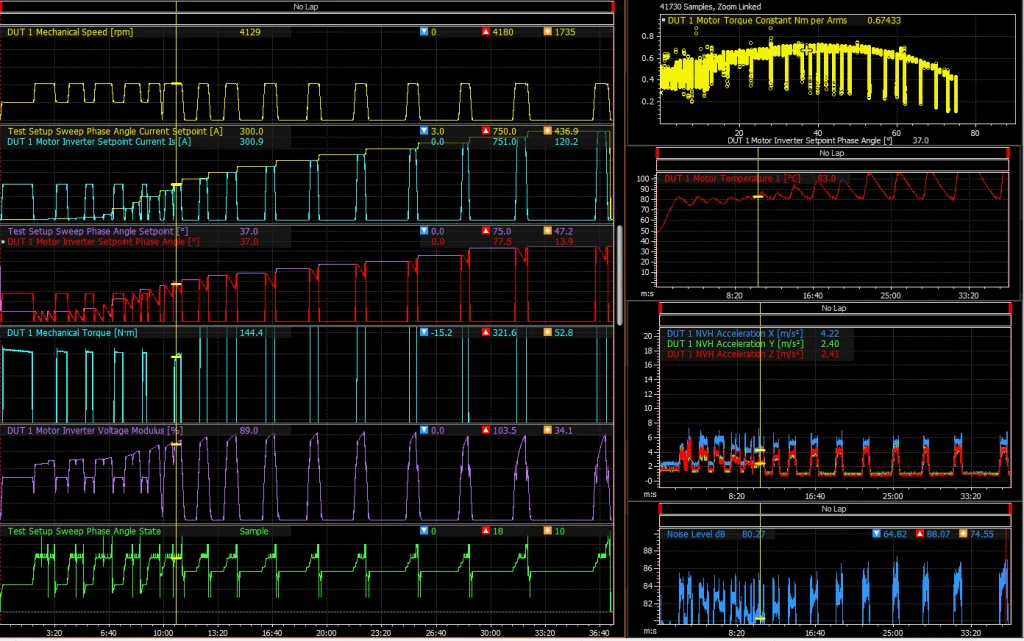Click the No Lap bar above main graph
This screenshot has width=1024, height=641.
pos(306,7)
